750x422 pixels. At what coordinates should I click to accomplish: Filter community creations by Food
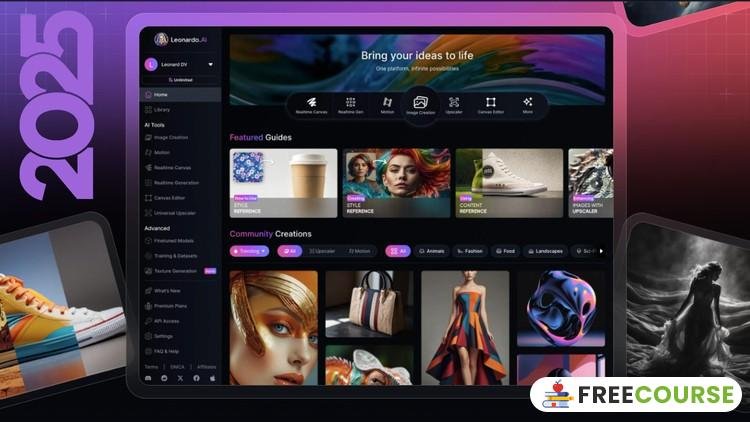pyautogui.click(x=506, y=251)
